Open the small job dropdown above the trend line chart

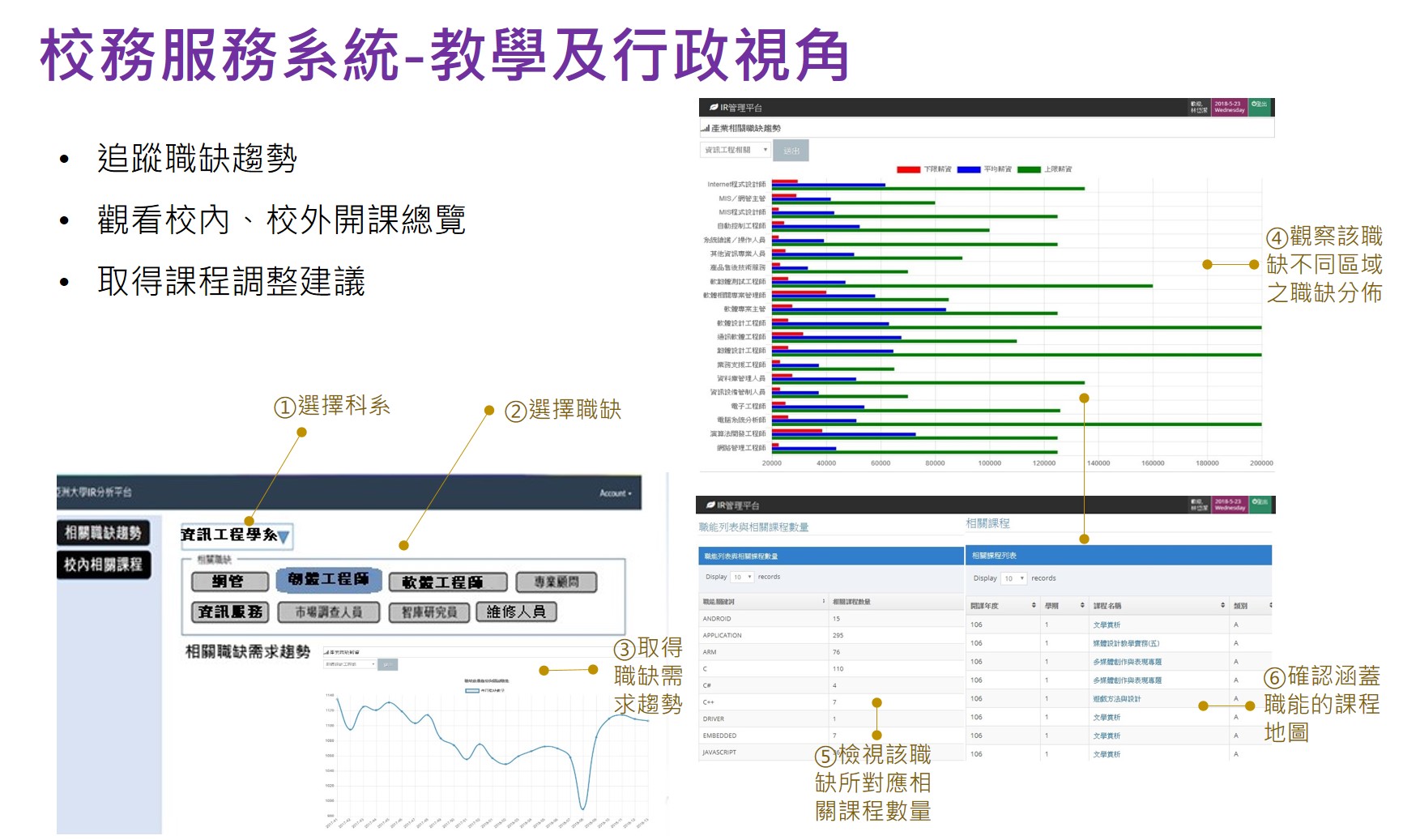point(350,664)
